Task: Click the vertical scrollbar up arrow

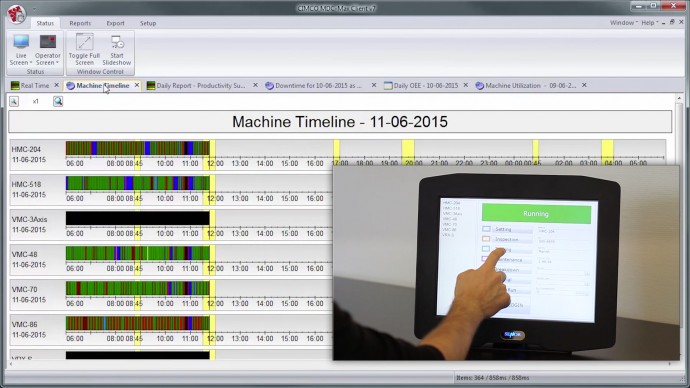Action: [679, 99]
